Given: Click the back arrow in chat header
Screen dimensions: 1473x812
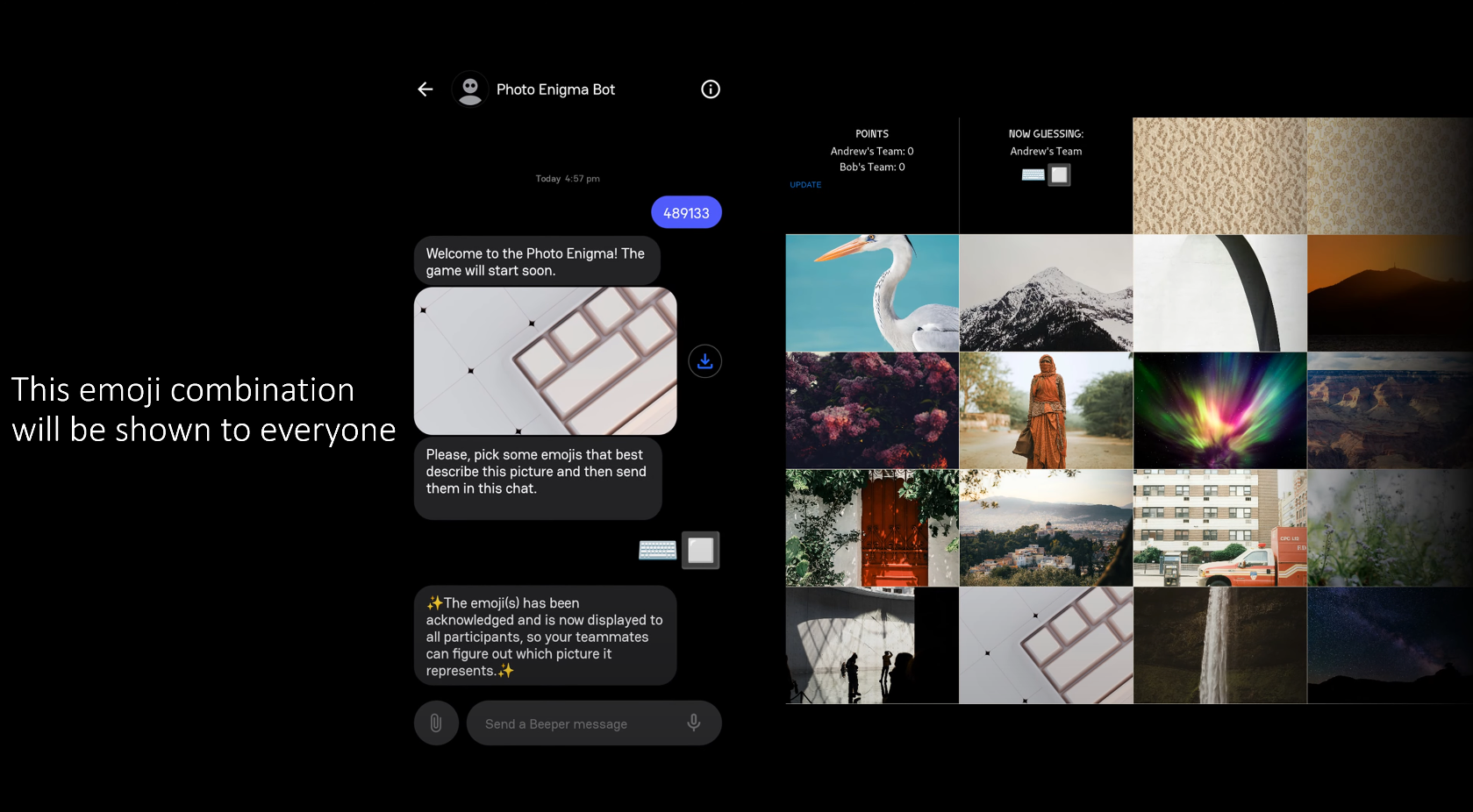Looking at the screenshot, I should (425, 89).
